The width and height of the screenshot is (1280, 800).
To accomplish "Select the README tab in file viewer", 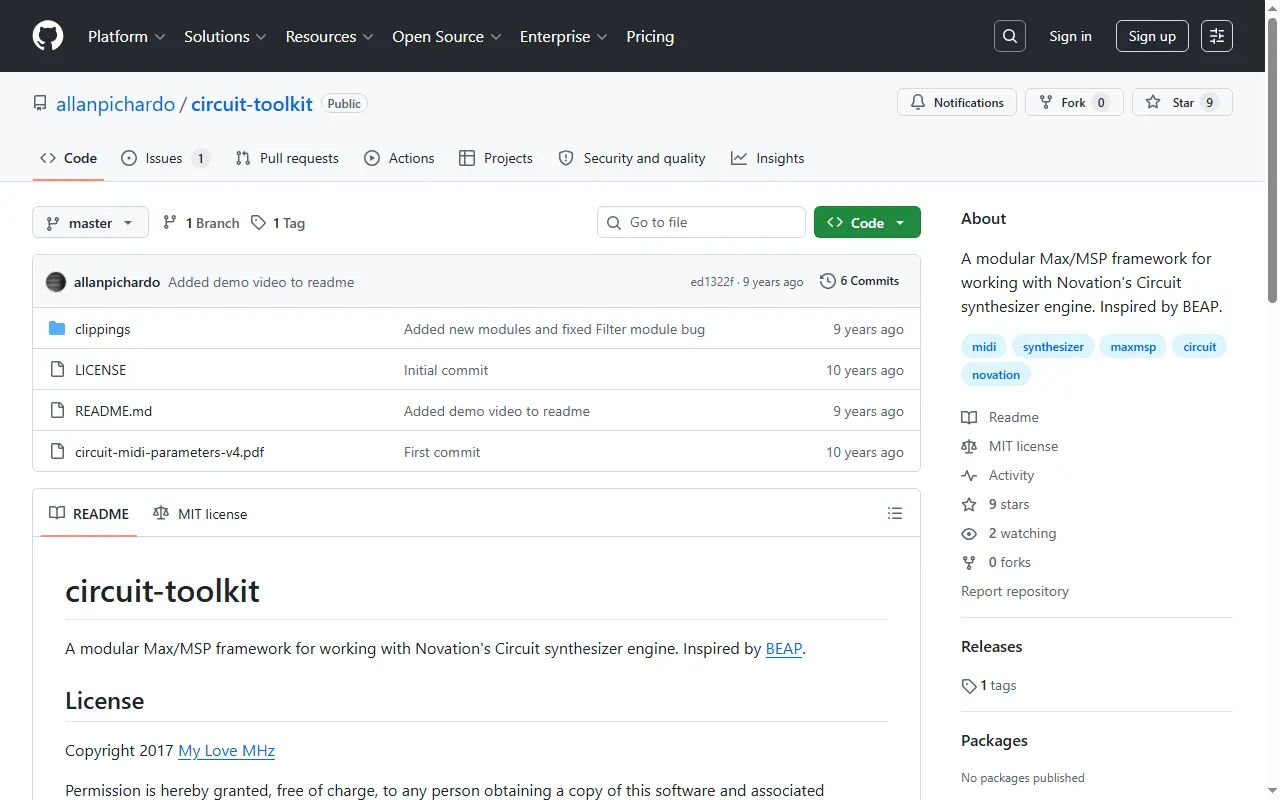I will click(89, 514).
